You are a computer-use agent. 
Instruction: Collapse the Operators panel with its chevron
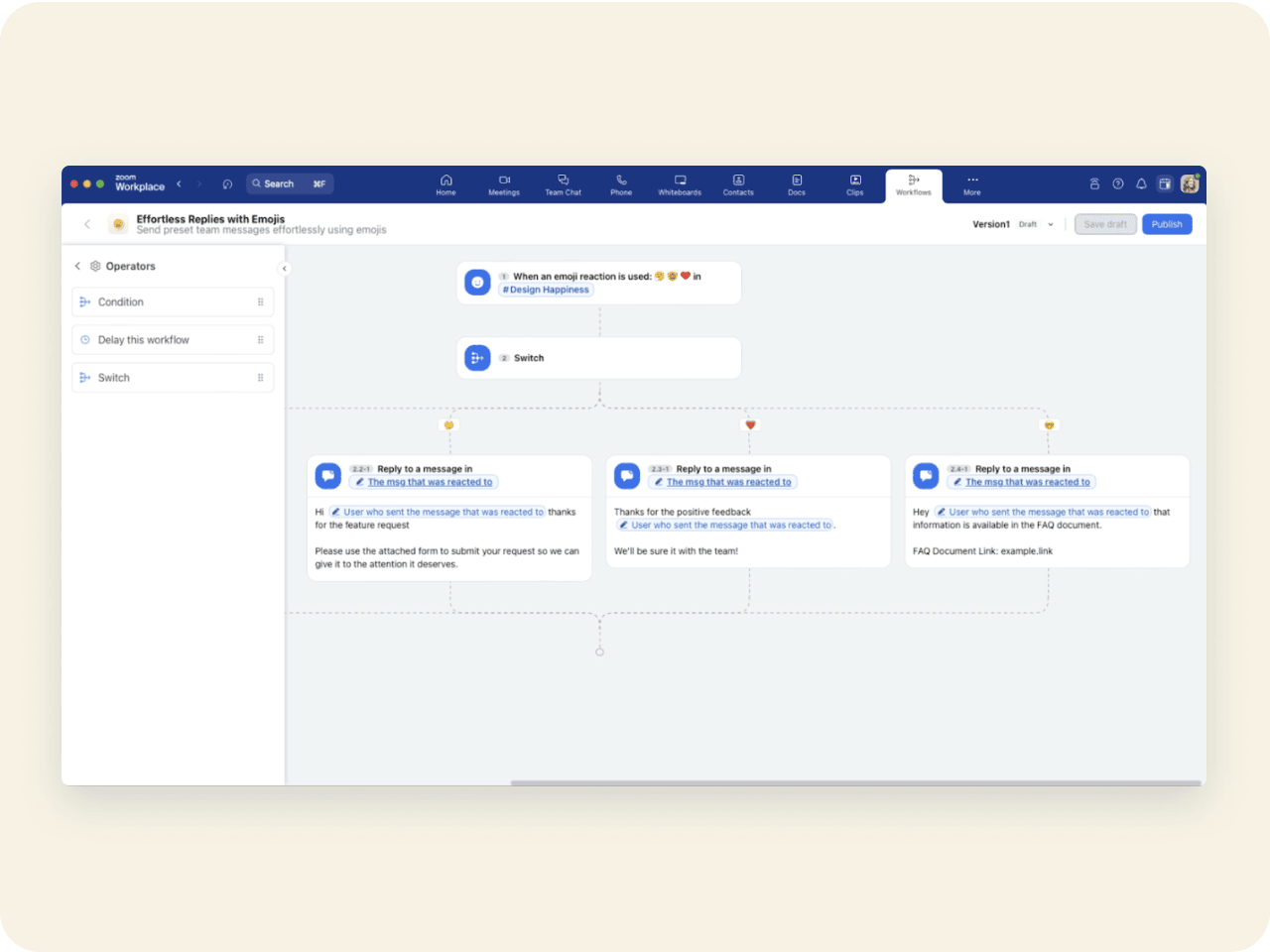tap(77, 266)
